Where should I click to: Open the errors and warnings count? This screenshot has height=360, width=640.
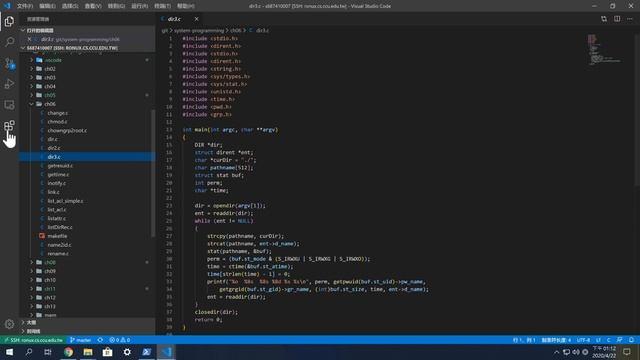(x=120, y=340)
